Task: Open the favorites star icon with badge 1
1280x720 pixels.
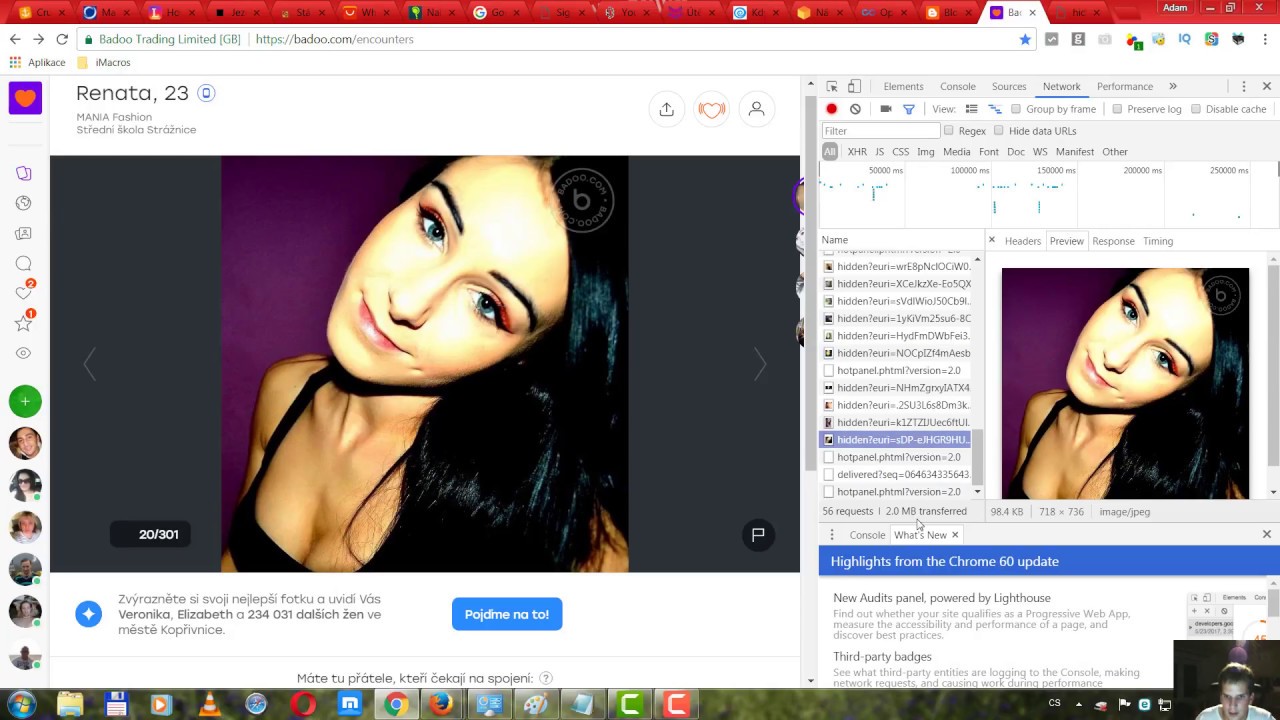Action: 24,322
